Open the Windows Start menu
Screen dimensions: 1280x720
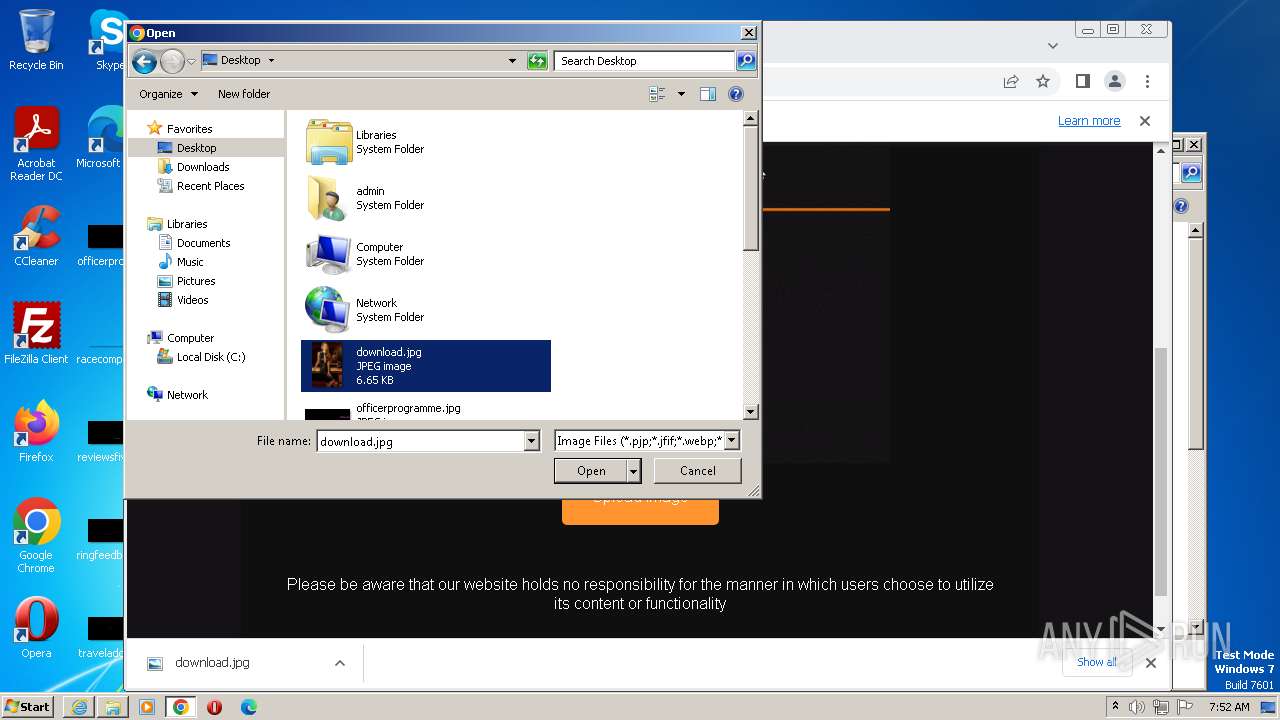tap(28, 707)
